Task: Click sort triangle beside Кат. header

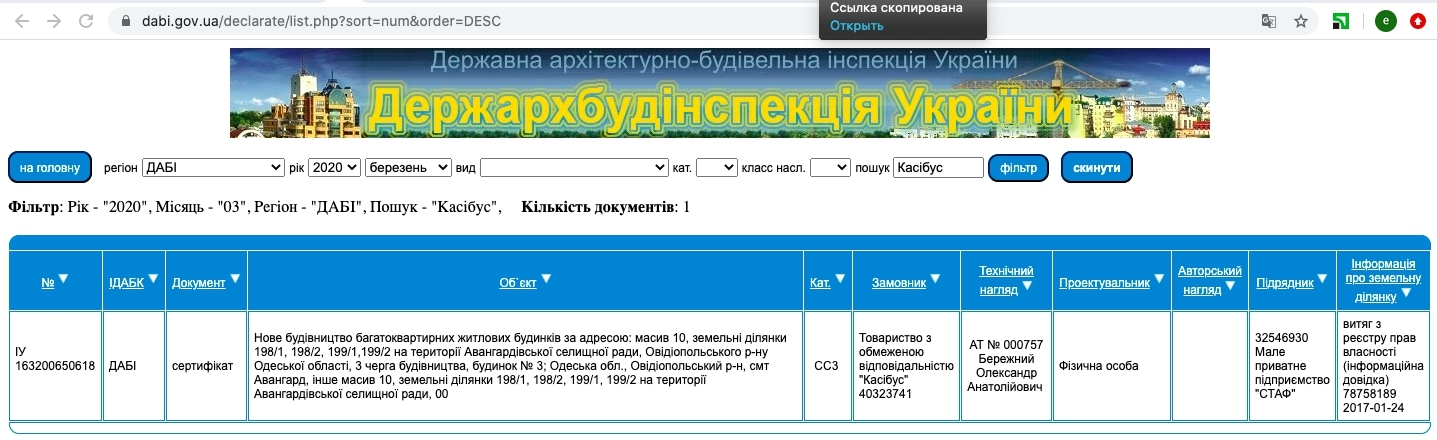Action: click(x=840, y=279)
